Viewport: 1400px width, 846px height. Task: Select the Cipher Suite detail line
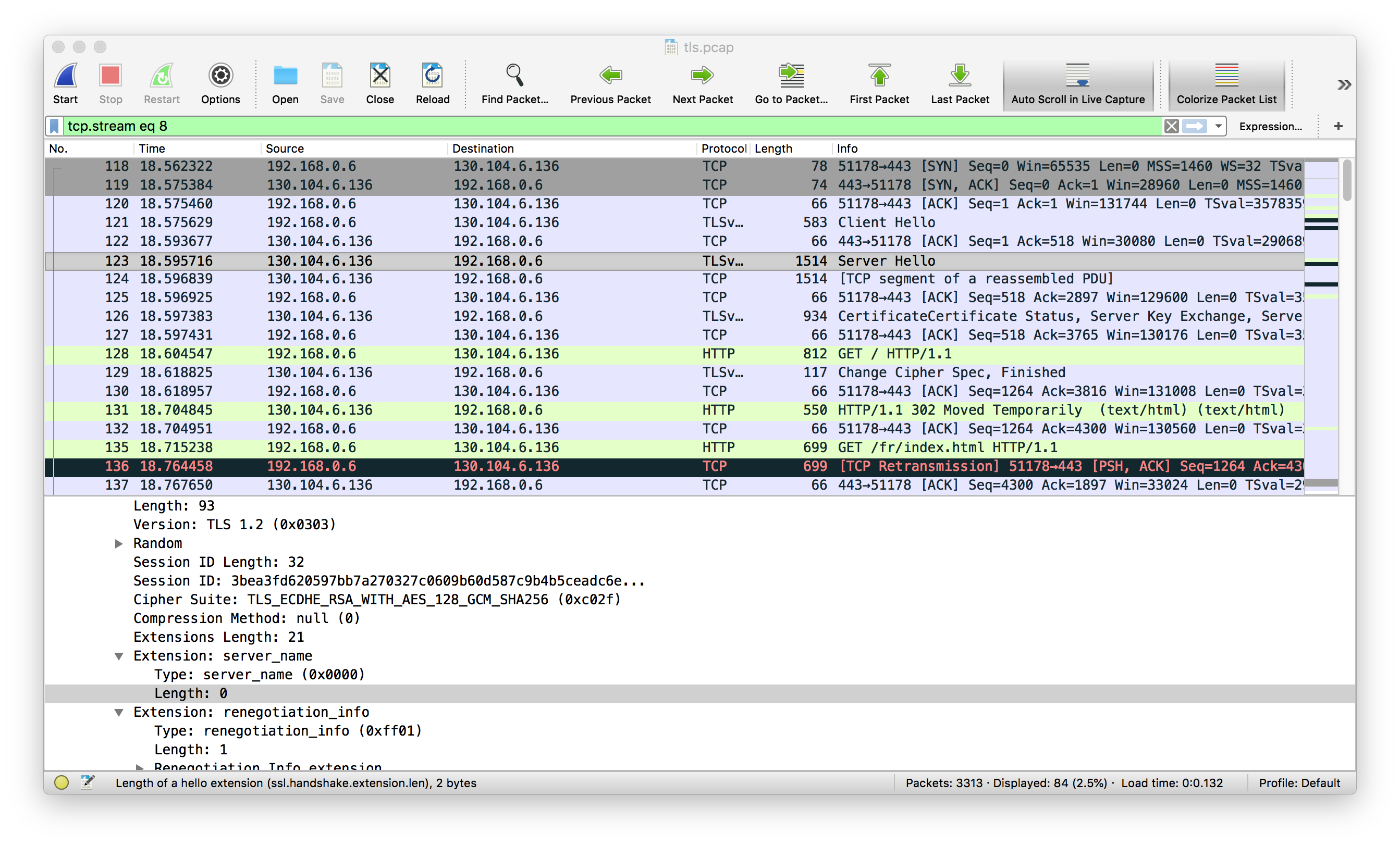377,600
